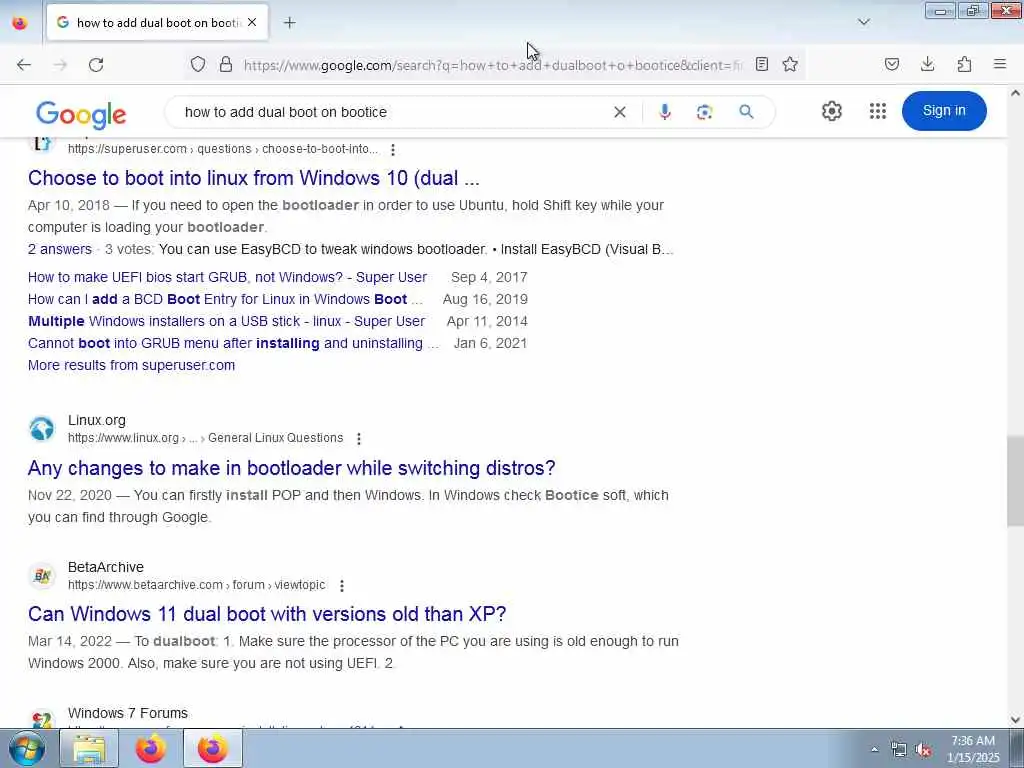Clear the Google search box
1024x768 pixels.
coord(620,112)
